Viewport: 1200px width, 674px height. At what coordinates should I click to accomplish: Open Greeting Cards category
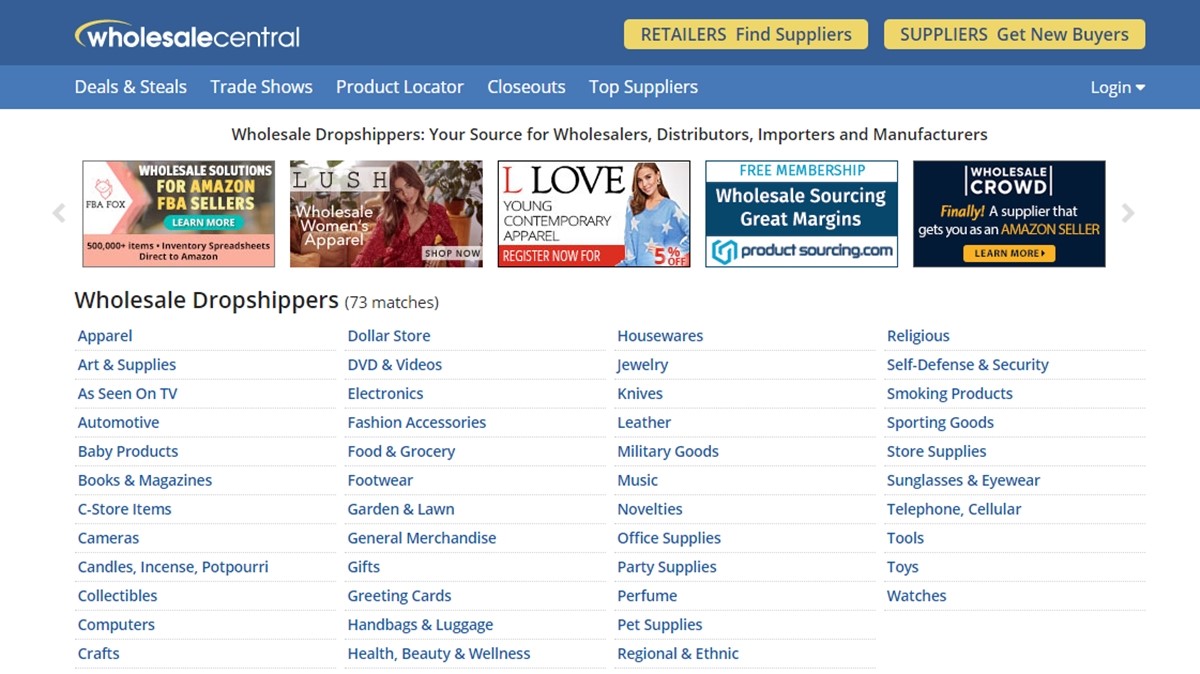pyautogui.click(x=399, y=597)
